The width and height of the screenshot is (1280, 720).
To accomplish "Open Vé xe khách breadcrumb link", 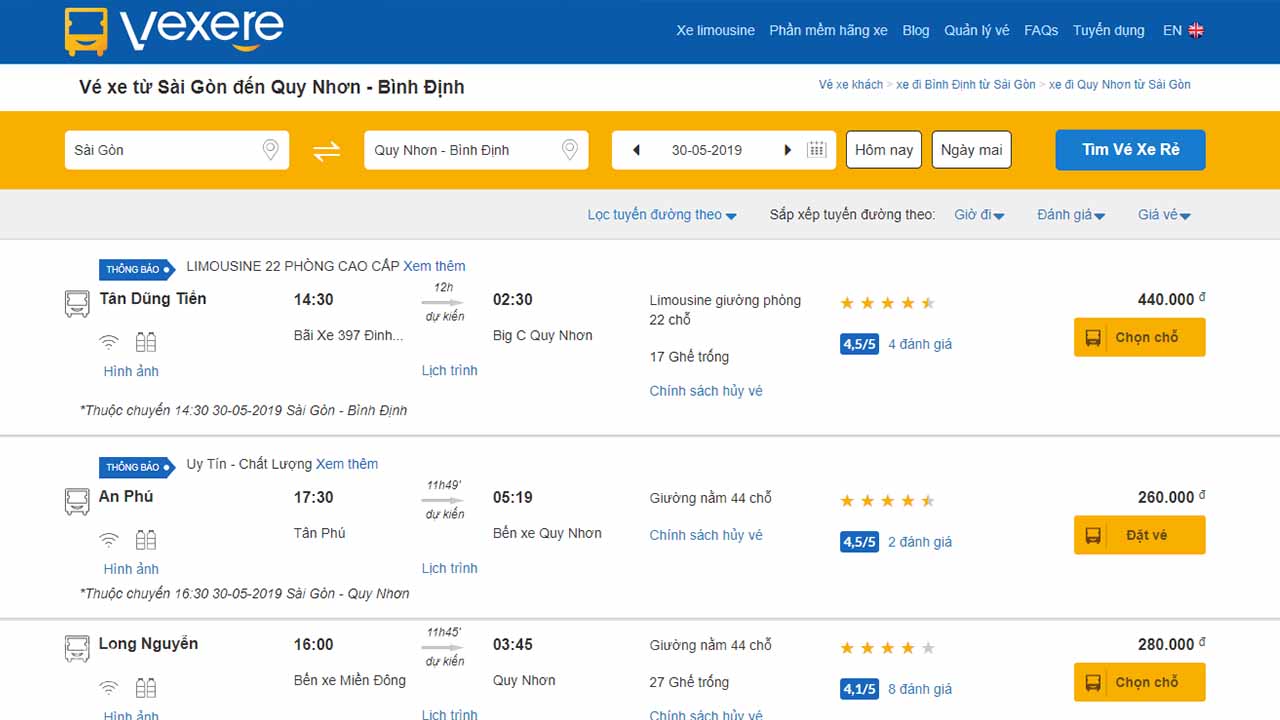I will pyautogui.click(x=851, y=85).
